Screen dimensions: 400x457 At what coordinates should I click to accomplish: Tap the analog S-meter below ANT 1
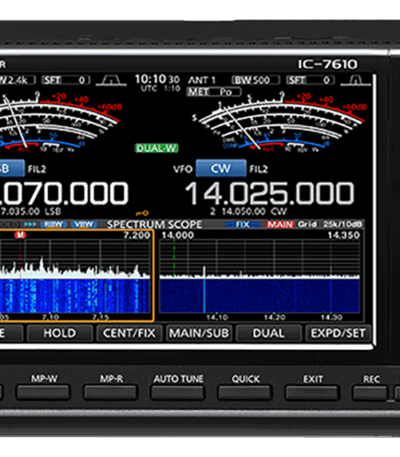click(280, 123)
